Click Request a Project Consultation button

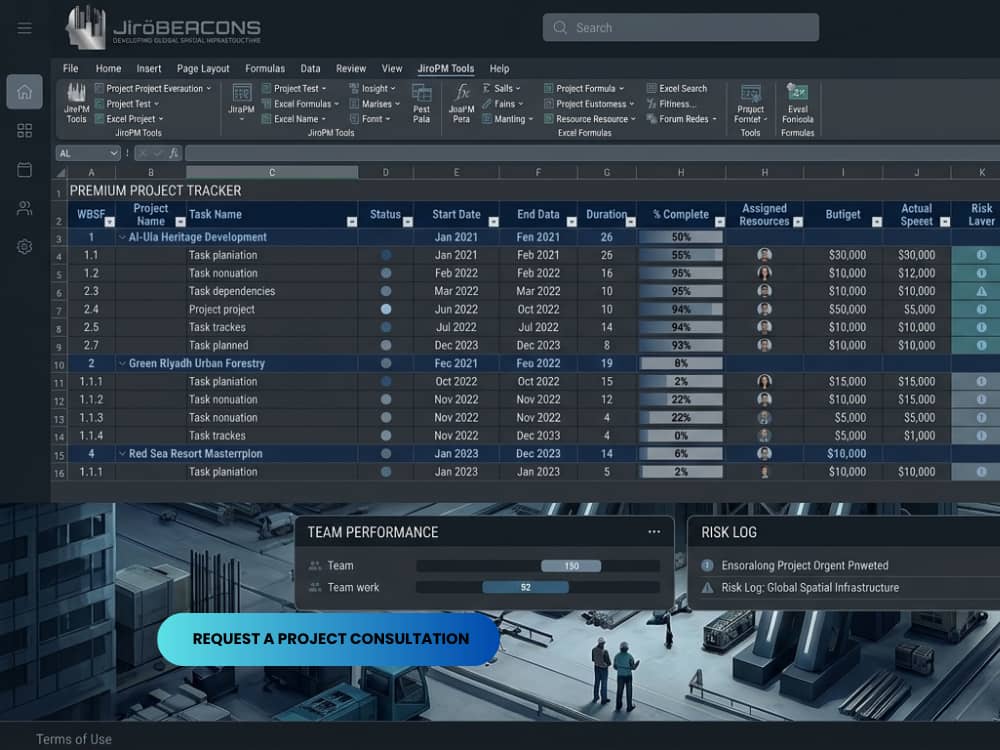pos(328,639)
